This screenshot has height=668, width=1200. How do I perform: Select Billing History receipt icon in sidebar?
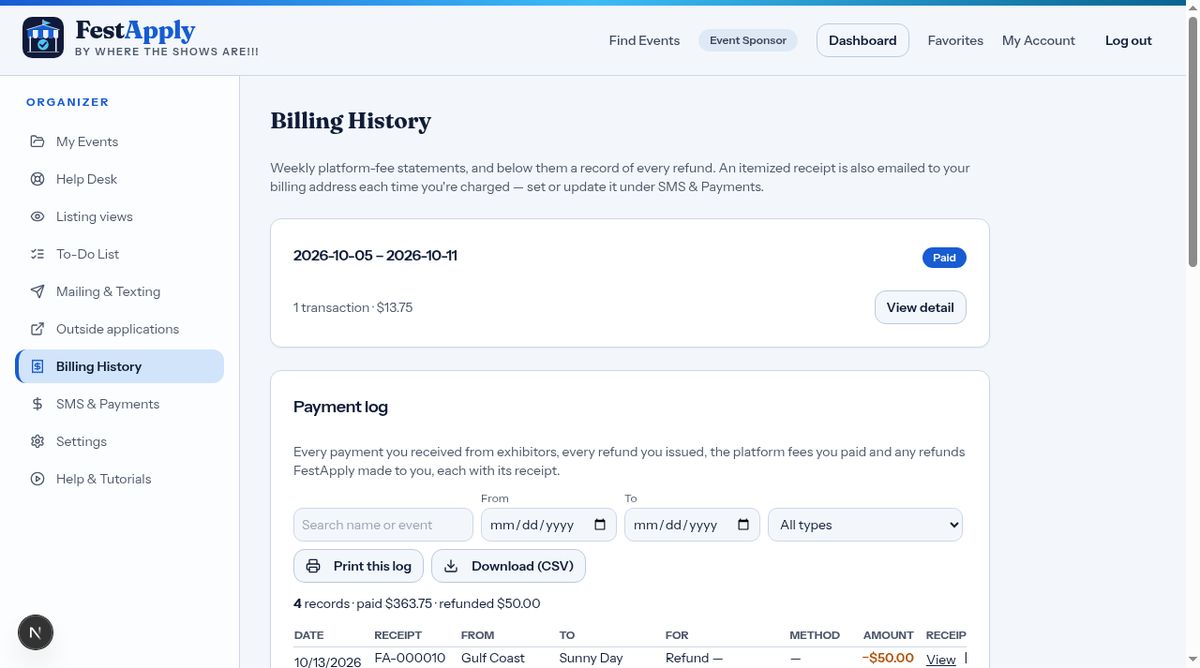(x=37, y=366)
